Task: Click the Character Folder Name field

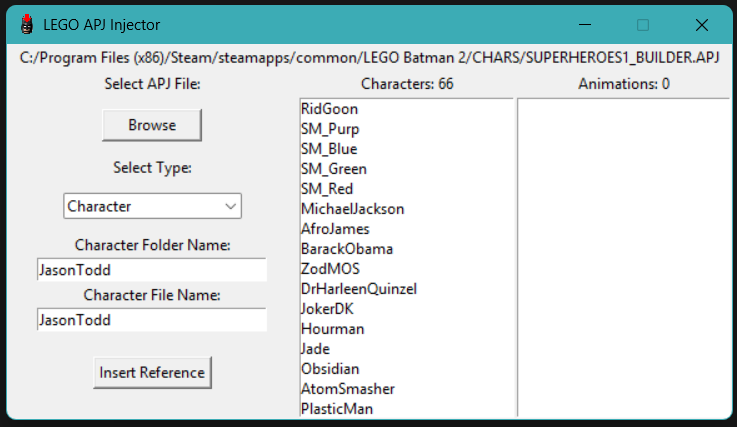Action: (152, 270)
